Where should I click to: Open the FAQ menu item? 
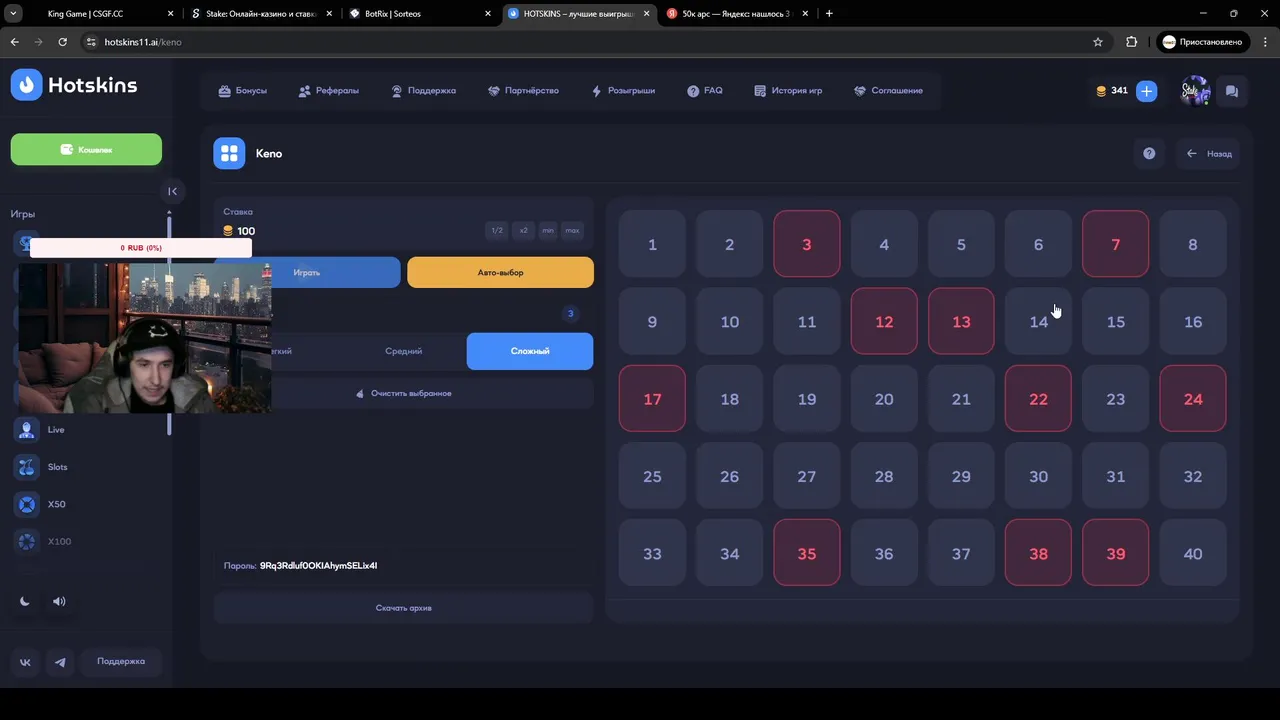pyautogui.click(x=704, y=90)
